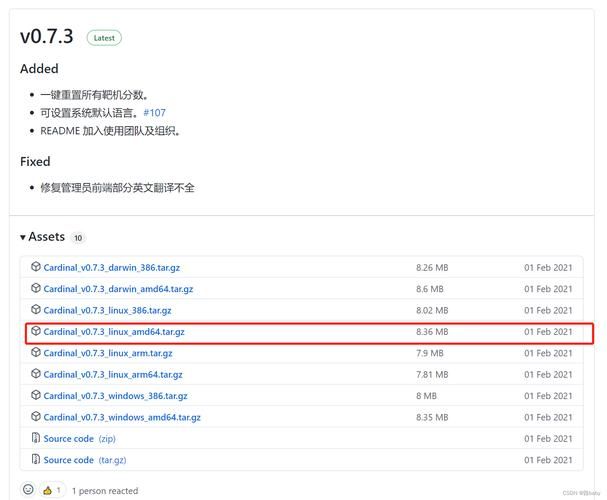
Task: Download Cardinal_v0.7.3_windows_amd64.tar.gz
Action: 122,417
